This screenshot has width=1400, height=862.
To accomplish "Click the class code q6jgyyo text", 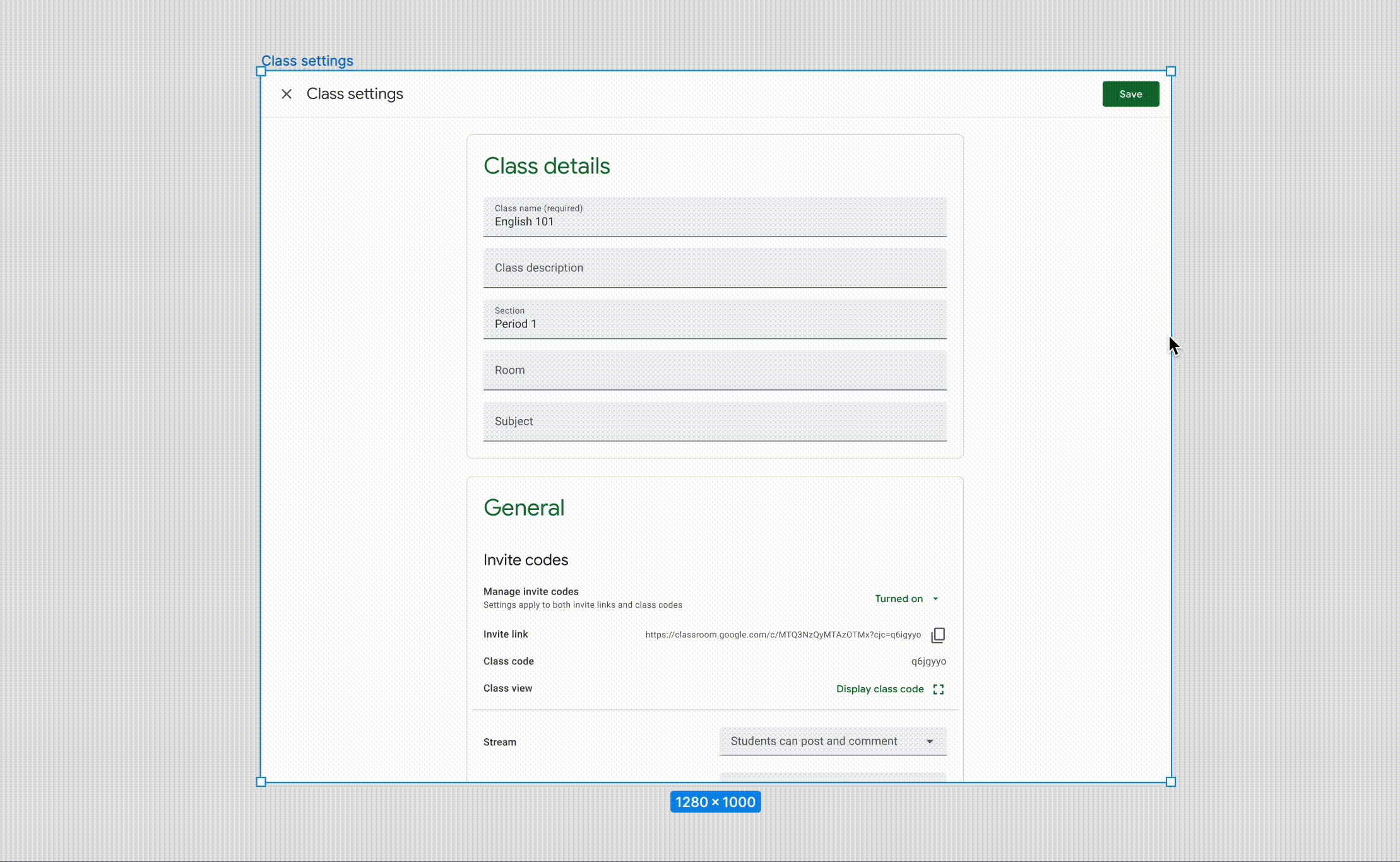I will point(928,661).
